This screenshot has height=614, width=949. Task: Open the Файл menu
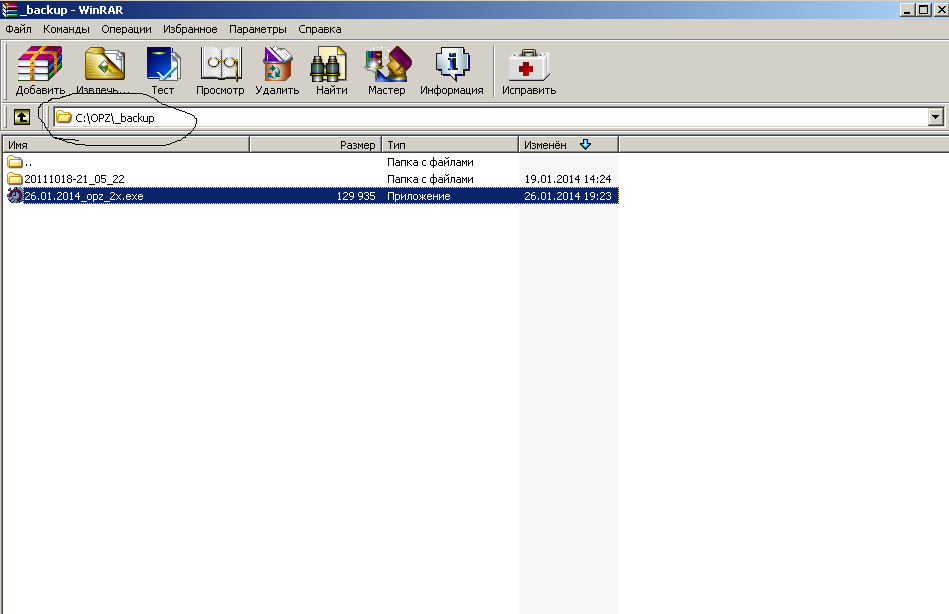click(18, 29)
